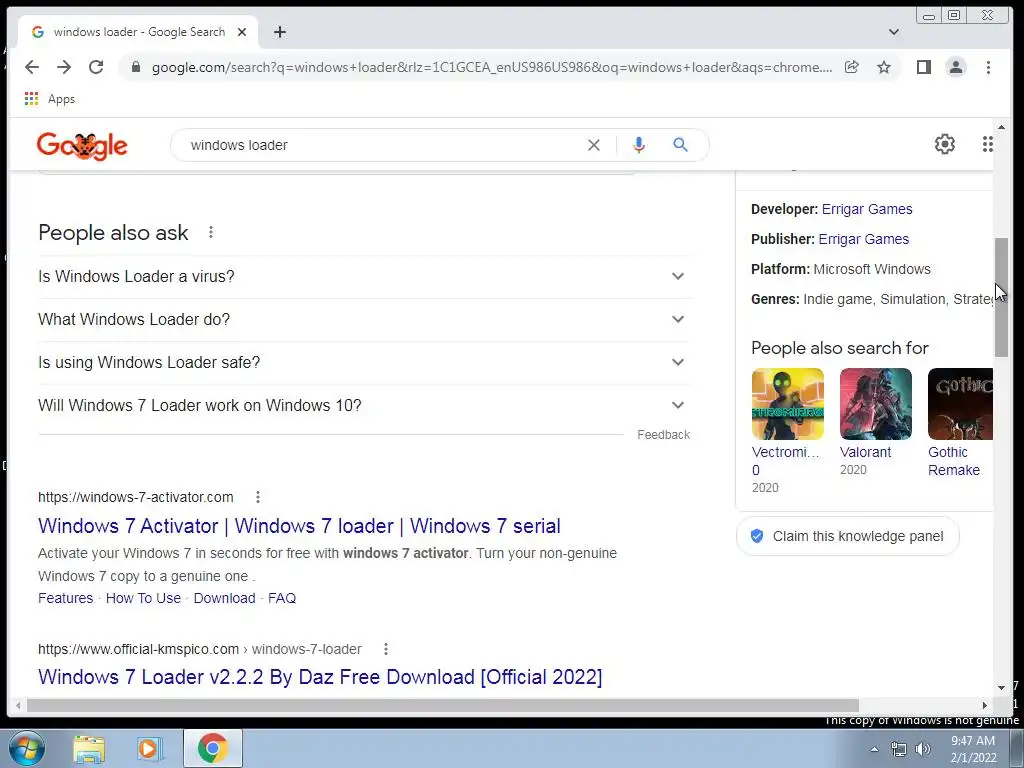
Task: Open Vectromirror 0 game thumbnail
Action: point(788,404)
